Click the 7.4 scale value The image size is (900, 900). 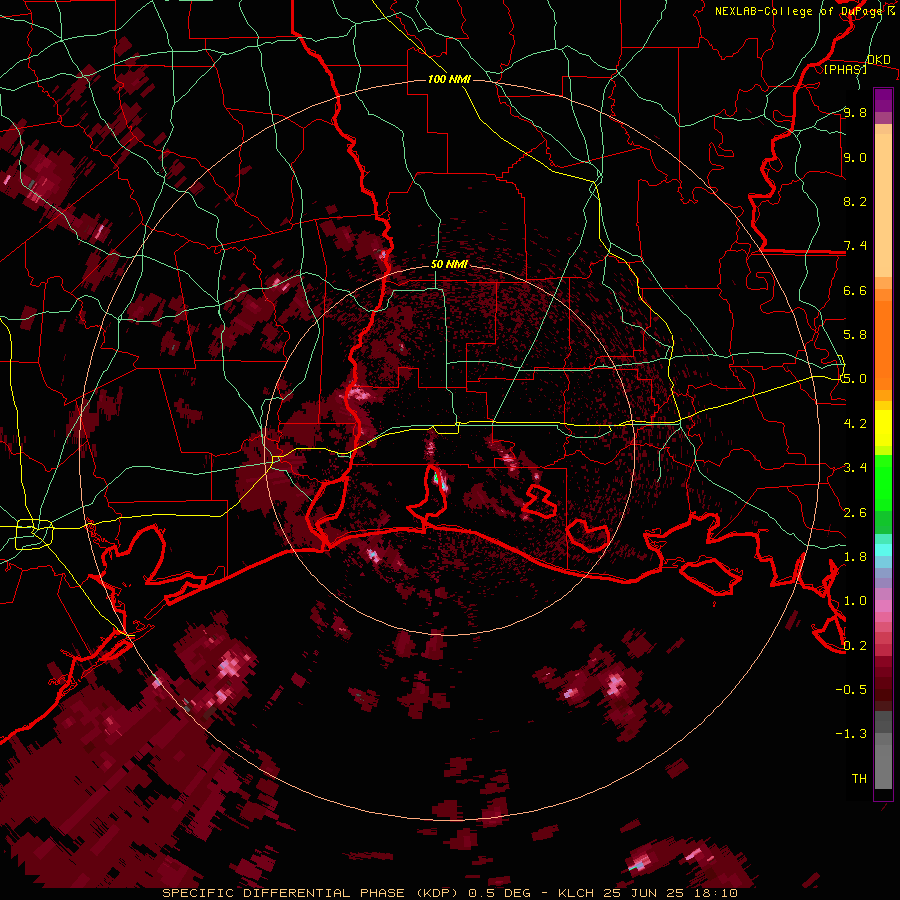[855, 246]
